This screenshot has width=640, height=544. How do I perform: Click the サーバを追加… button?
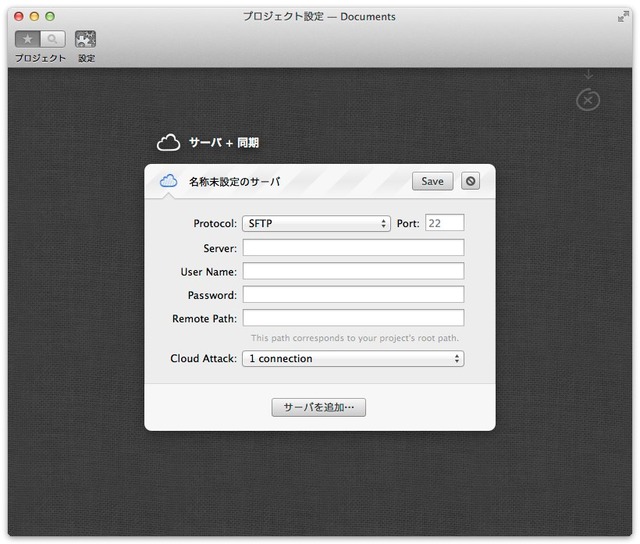click(x=318, y=407)
